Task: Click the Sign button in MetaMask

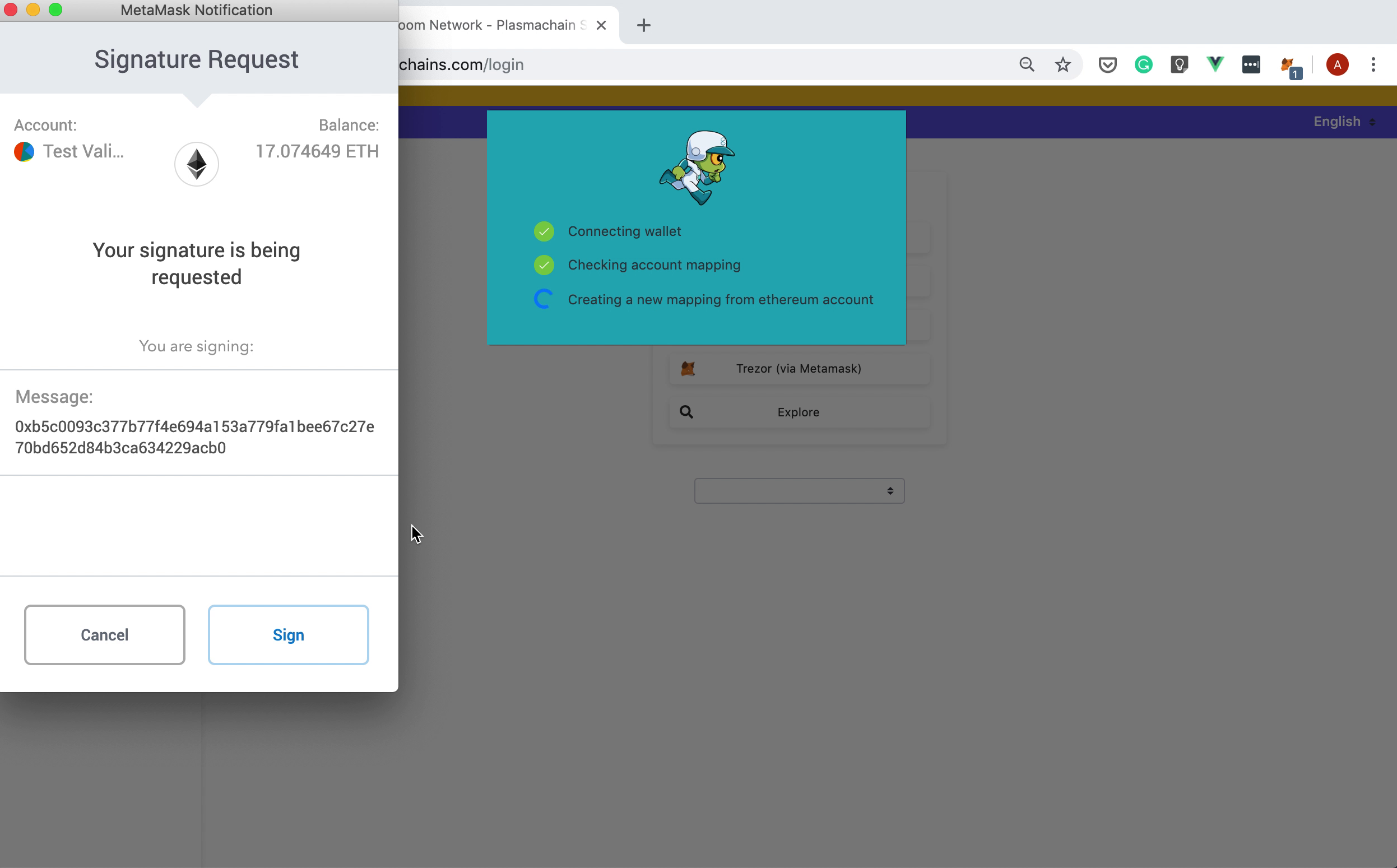Action: tap(288, 634)
